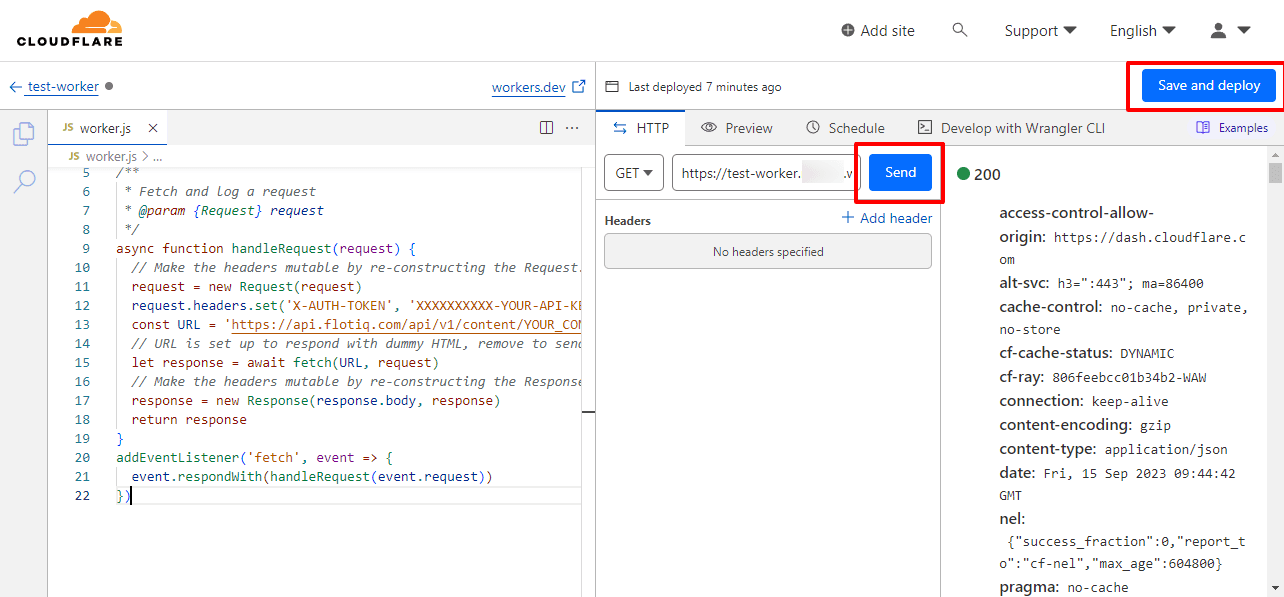
Task: Click the Send request button
Action: pos(900,172)
